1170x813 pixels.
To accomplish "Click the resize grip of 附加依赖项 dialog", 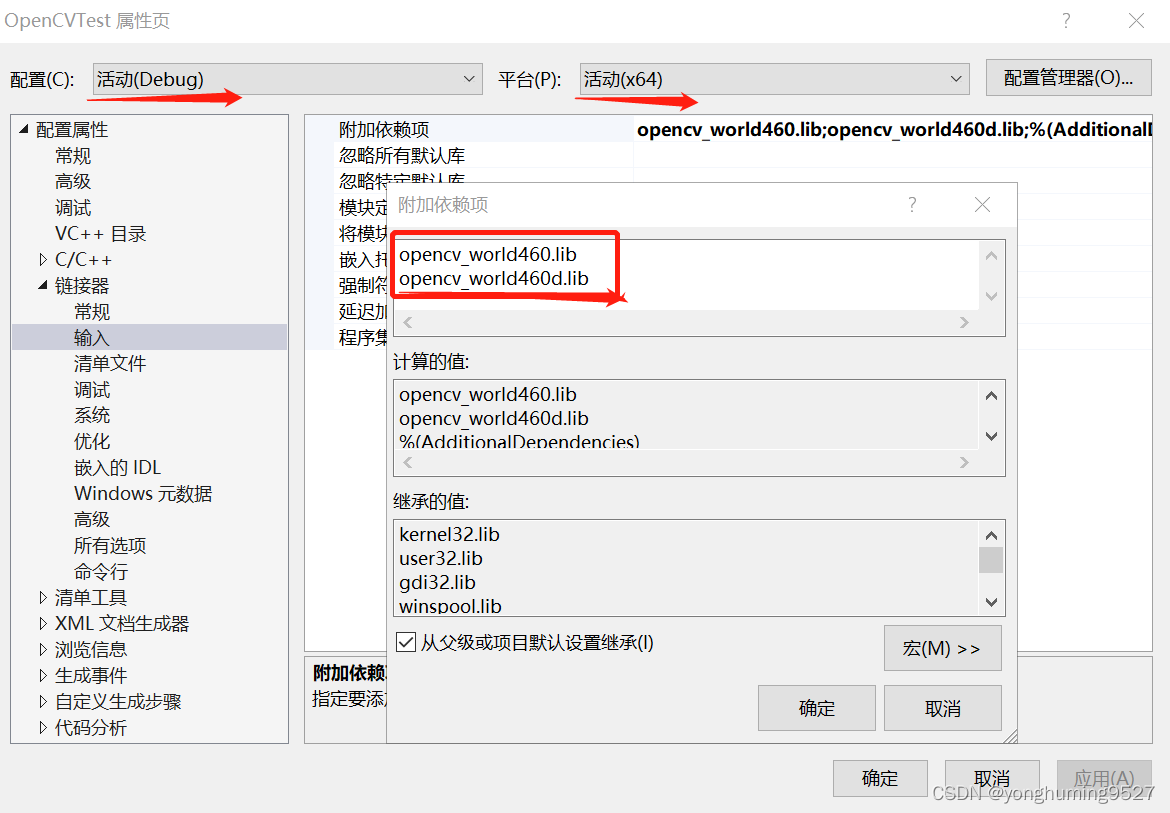I will (x=1012, y=737).
